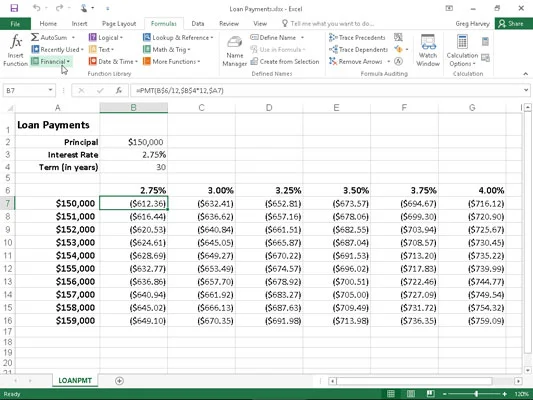The height and width of the screenshot is (400, 533).
Task: Open the Watch Window
Action: (x=428, y=50)
